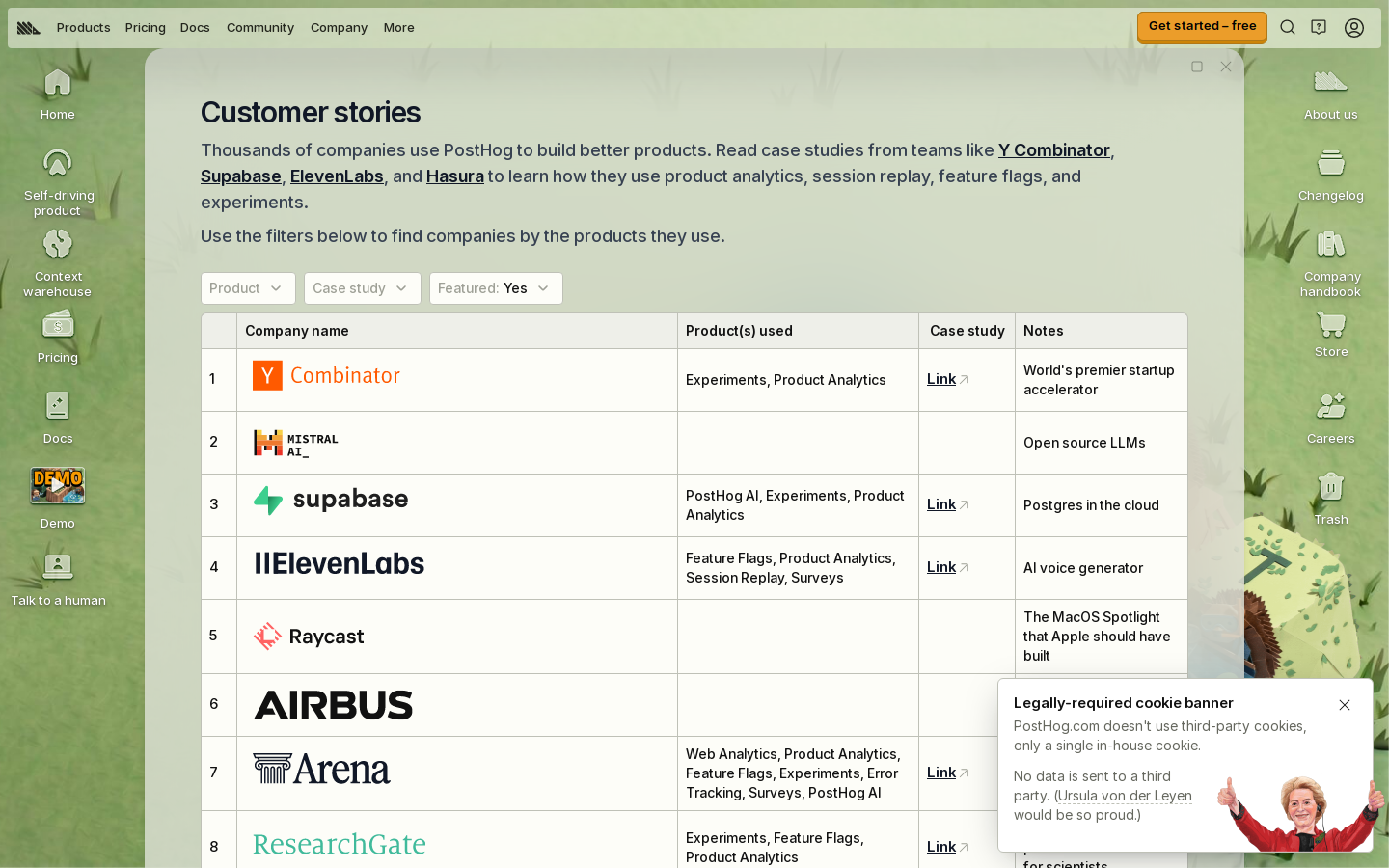Screen dimensions: 1389x868
Task: Open the case study Link for Y Combinator
Action: tap(947, 379)
